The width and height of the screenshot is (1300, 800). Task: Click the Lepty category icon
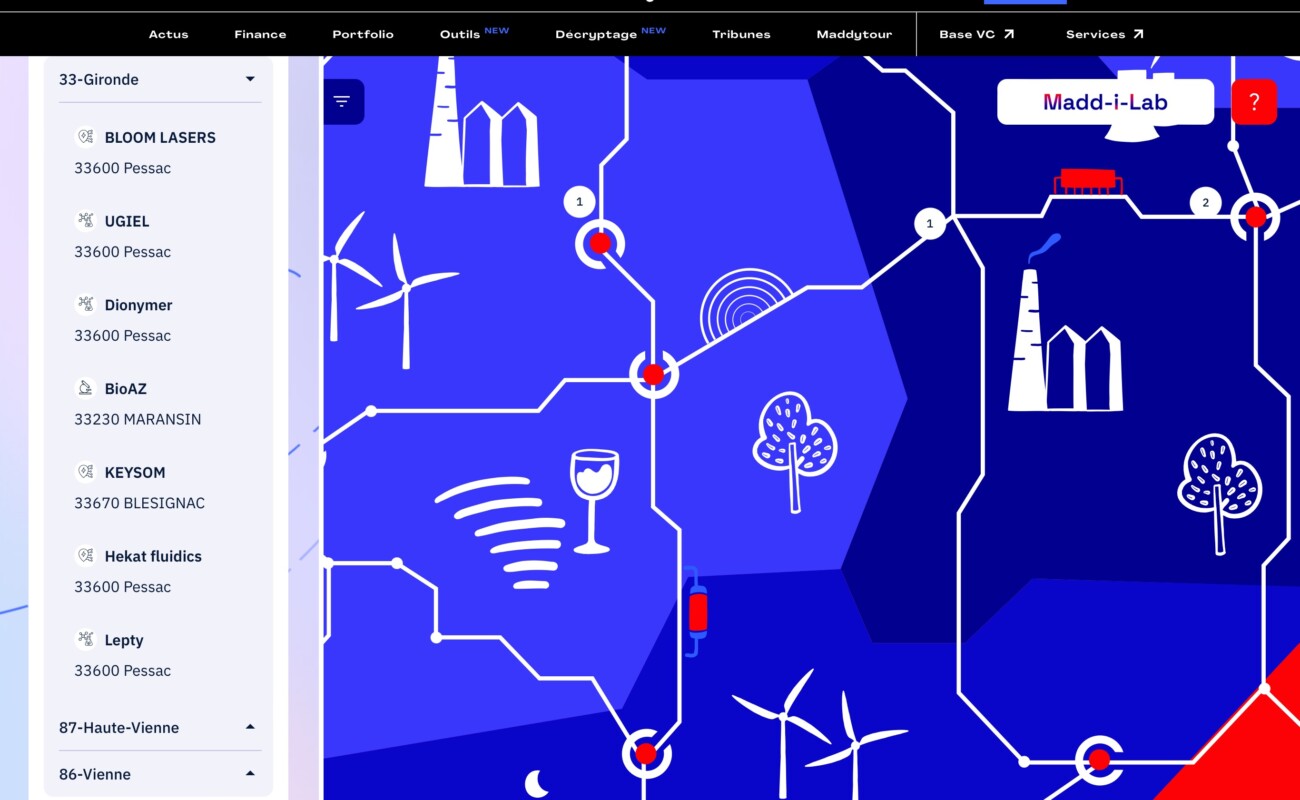click(86, 640)
